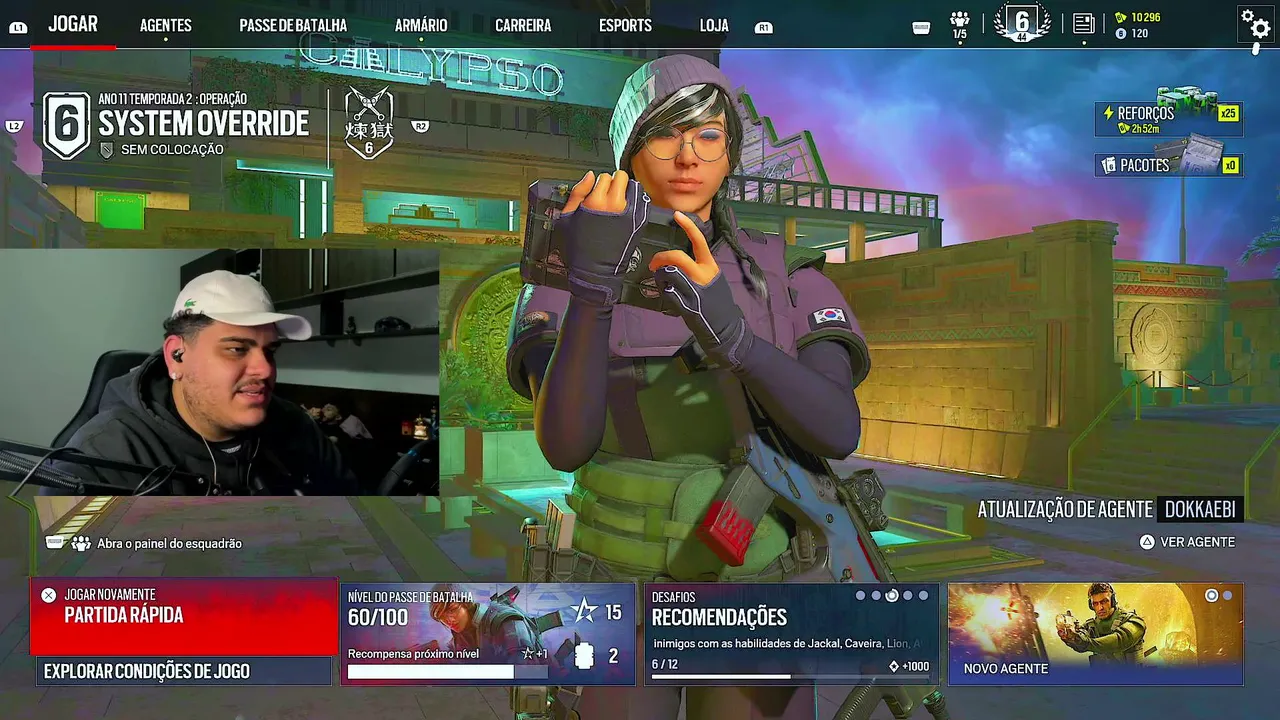Click the DOKKAEBI agent name label
Screen dimensions: 1280x720
coord(1200,509)
